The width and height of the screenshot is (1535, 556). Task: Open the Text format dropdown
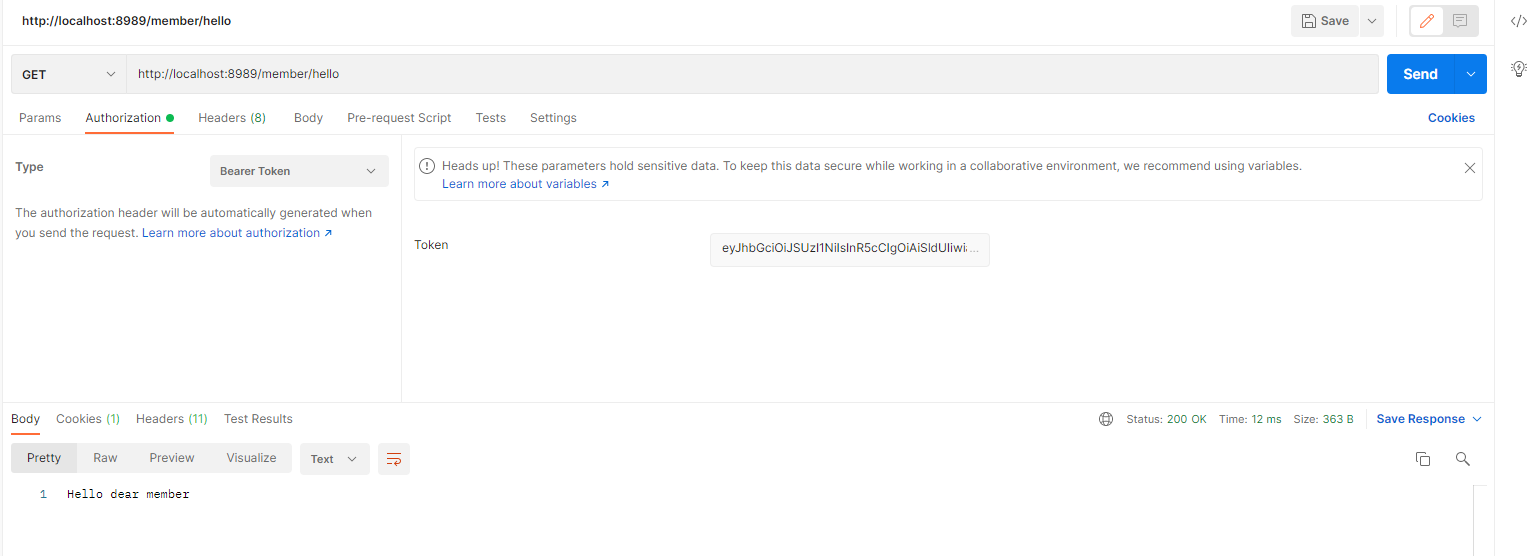tap(334, 459)
